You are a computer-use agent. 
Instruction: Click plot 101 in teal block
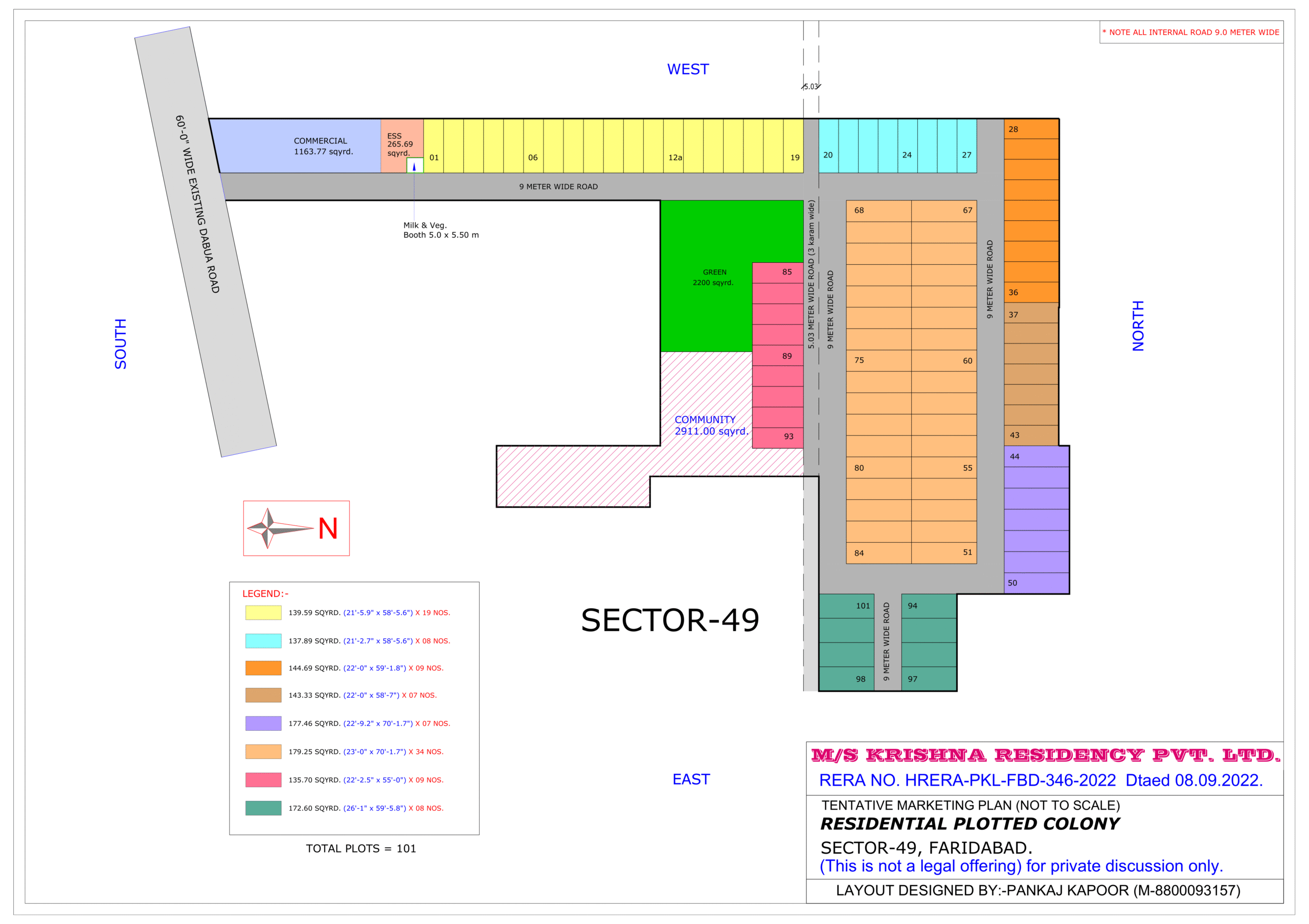[847, 606]
